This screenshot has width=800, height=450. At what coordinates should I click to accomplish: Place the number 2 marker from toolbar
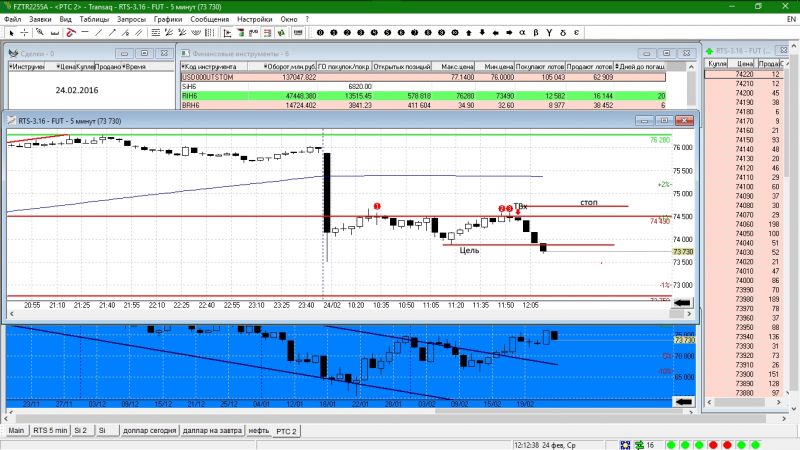pyautogui.click(x=347, y=33)
